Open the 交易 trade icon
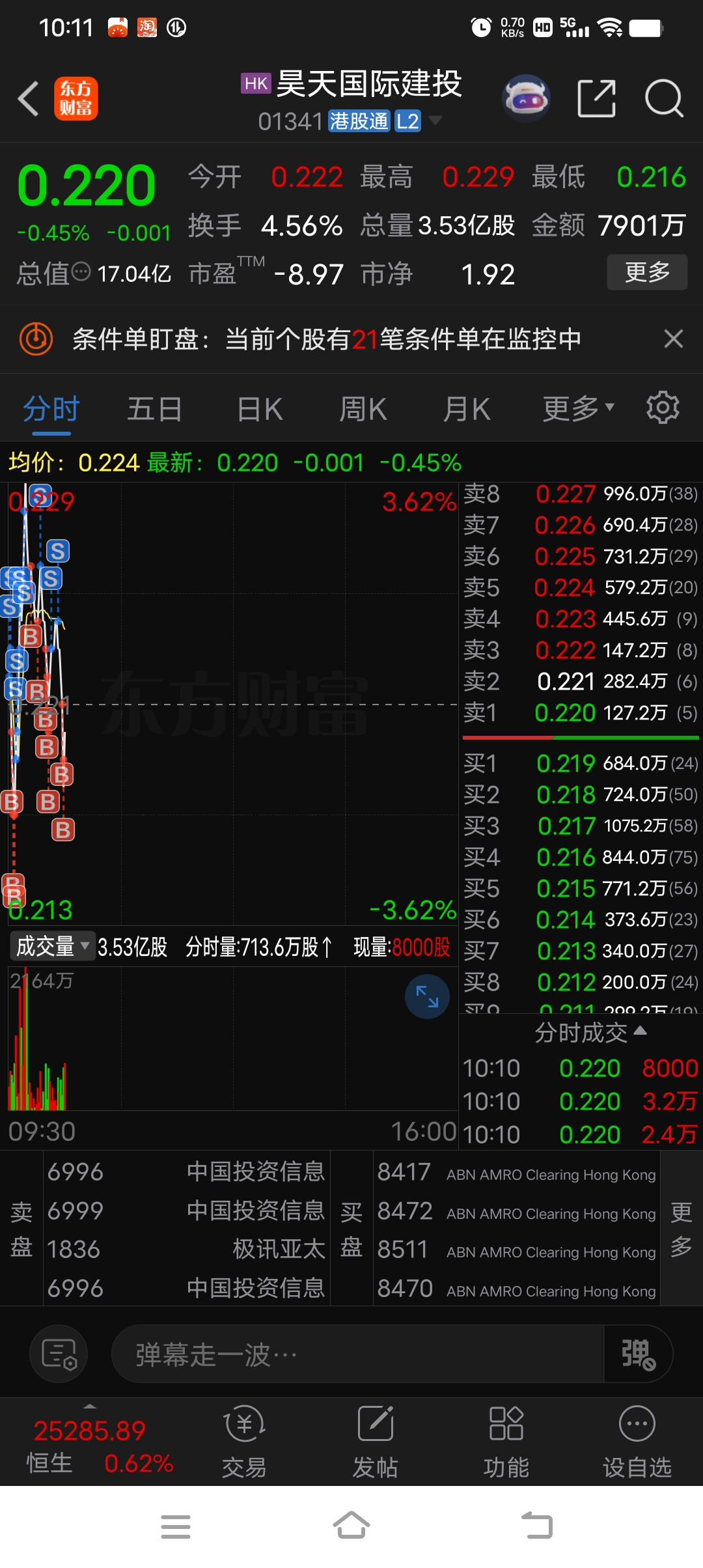Screen dimensions: 703x1568 click(x=244, y=1441)
